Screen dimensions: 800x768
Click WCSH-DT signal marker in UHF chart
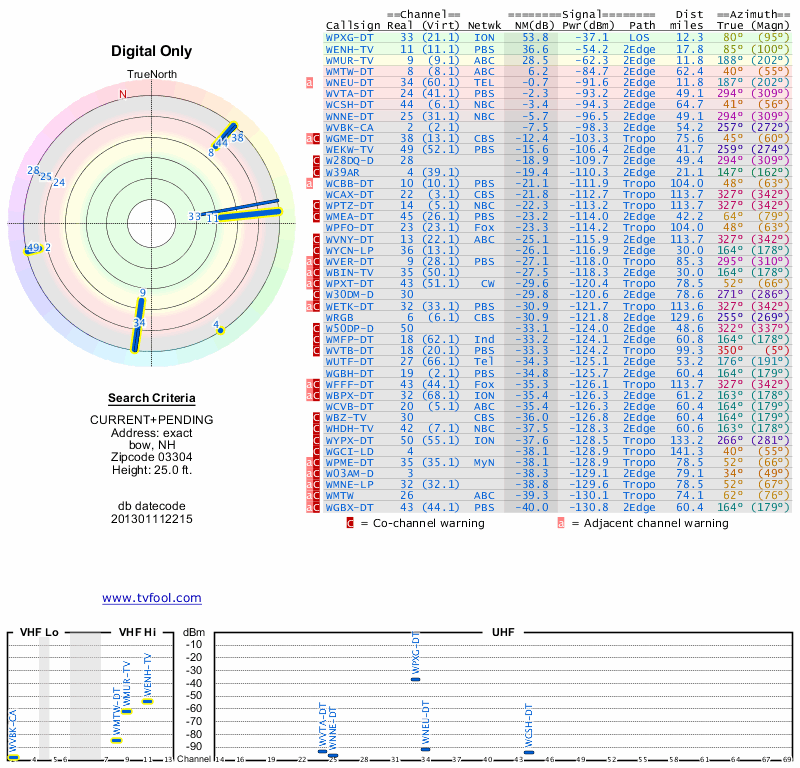[x=529, y=752]
